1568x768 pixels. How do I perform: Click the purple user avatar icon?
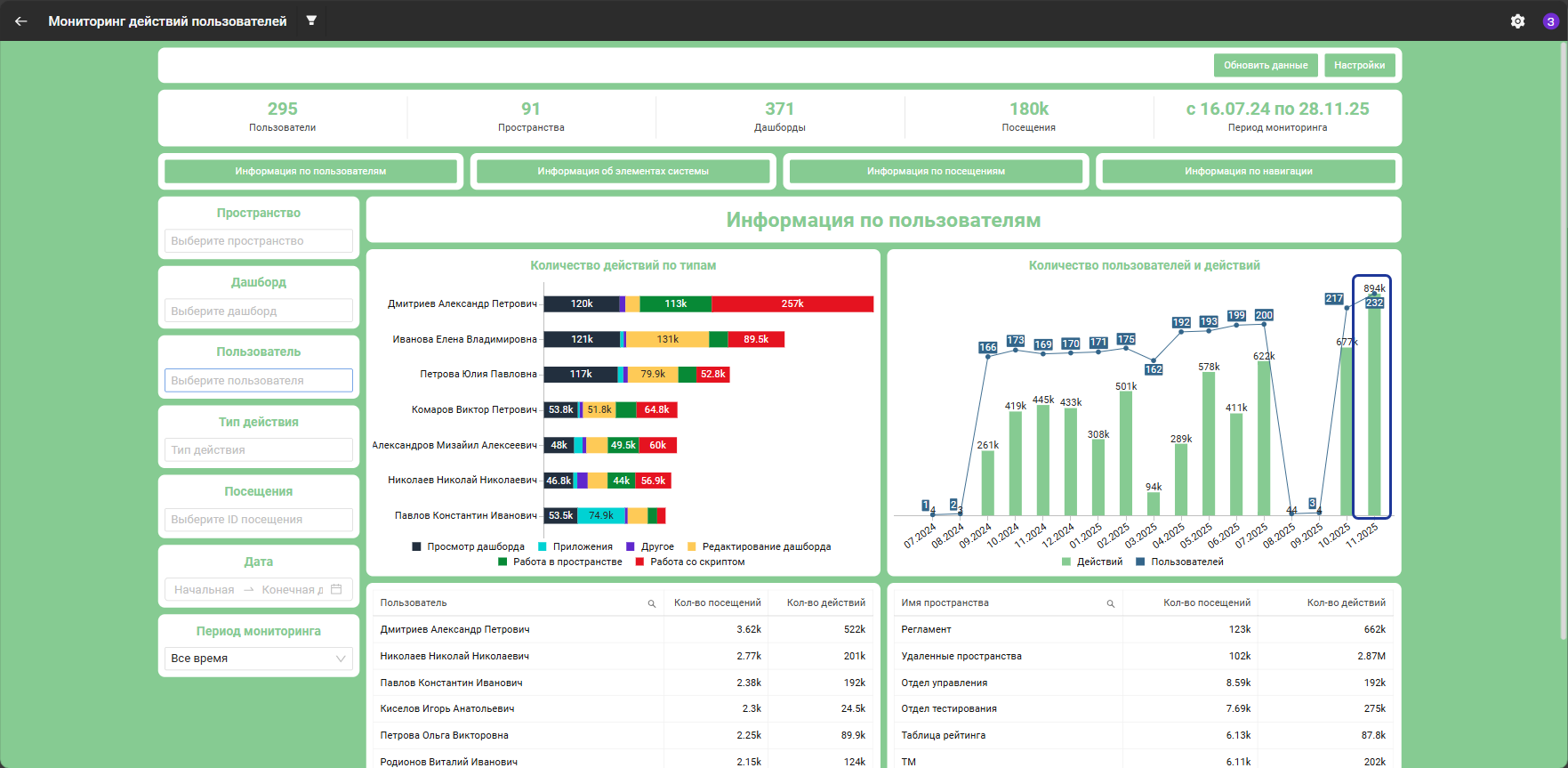coord(1550,21)
